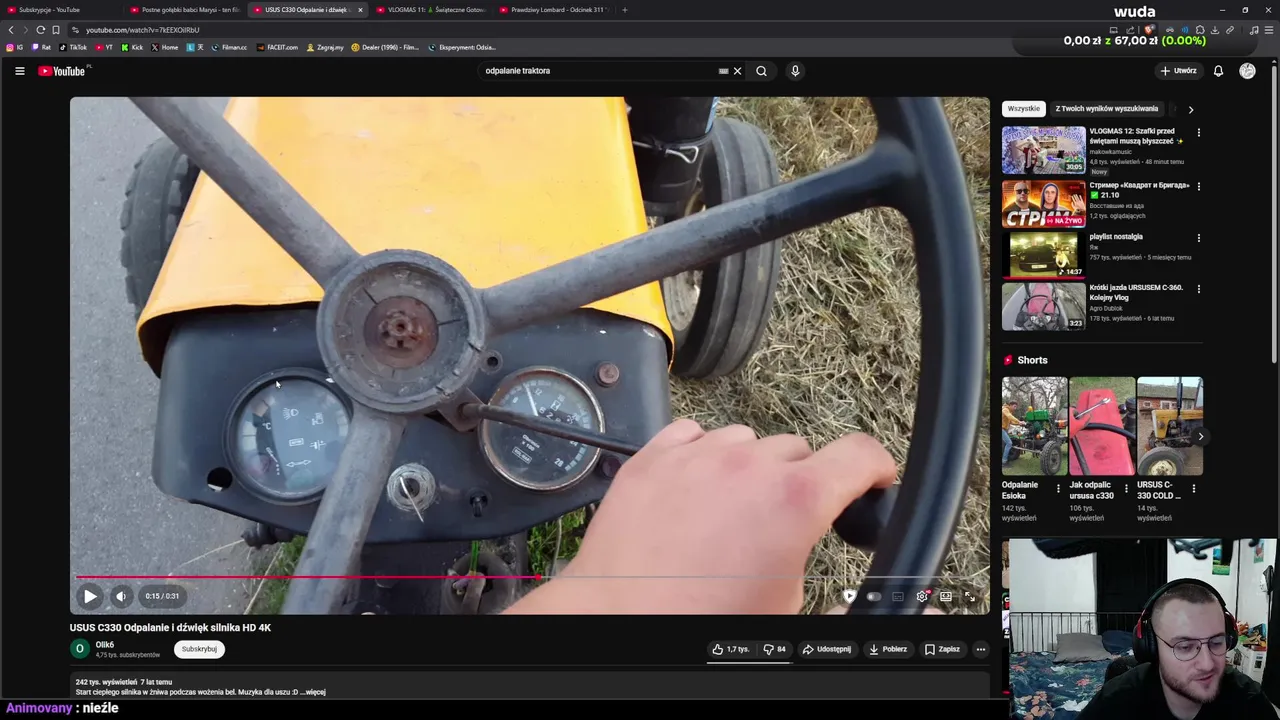Switch to VLOGMAS 11 browser tab
Screen dimensions: 1280x720
click(x=430, y=10)
